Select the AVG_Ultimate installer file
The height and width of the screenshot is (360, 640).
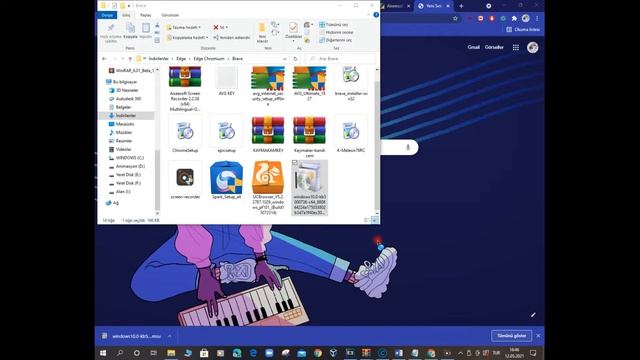pos(309,84)
